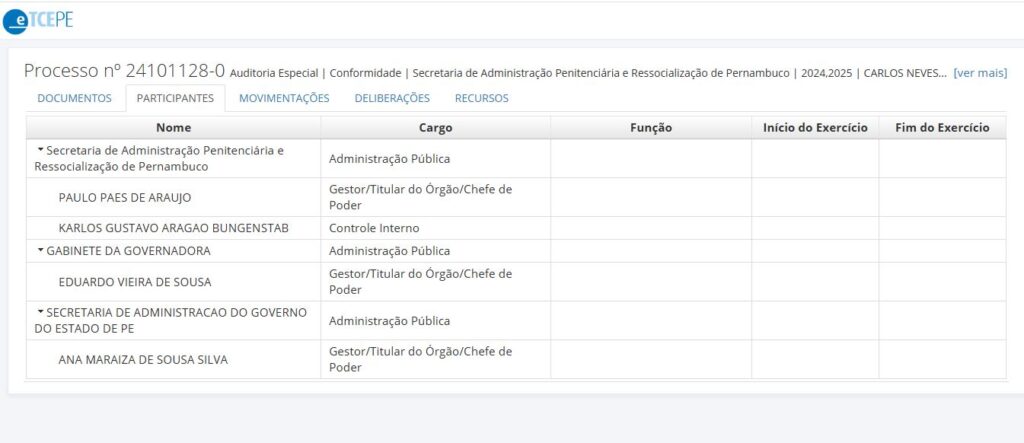Click the Nome column header
This screenshot has width=1024, height=443.
tap(174, 127)
